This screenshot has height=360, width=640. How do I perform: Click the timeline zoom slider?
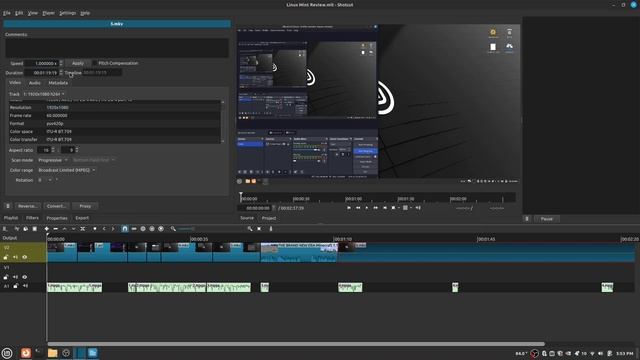click(186, 229)
